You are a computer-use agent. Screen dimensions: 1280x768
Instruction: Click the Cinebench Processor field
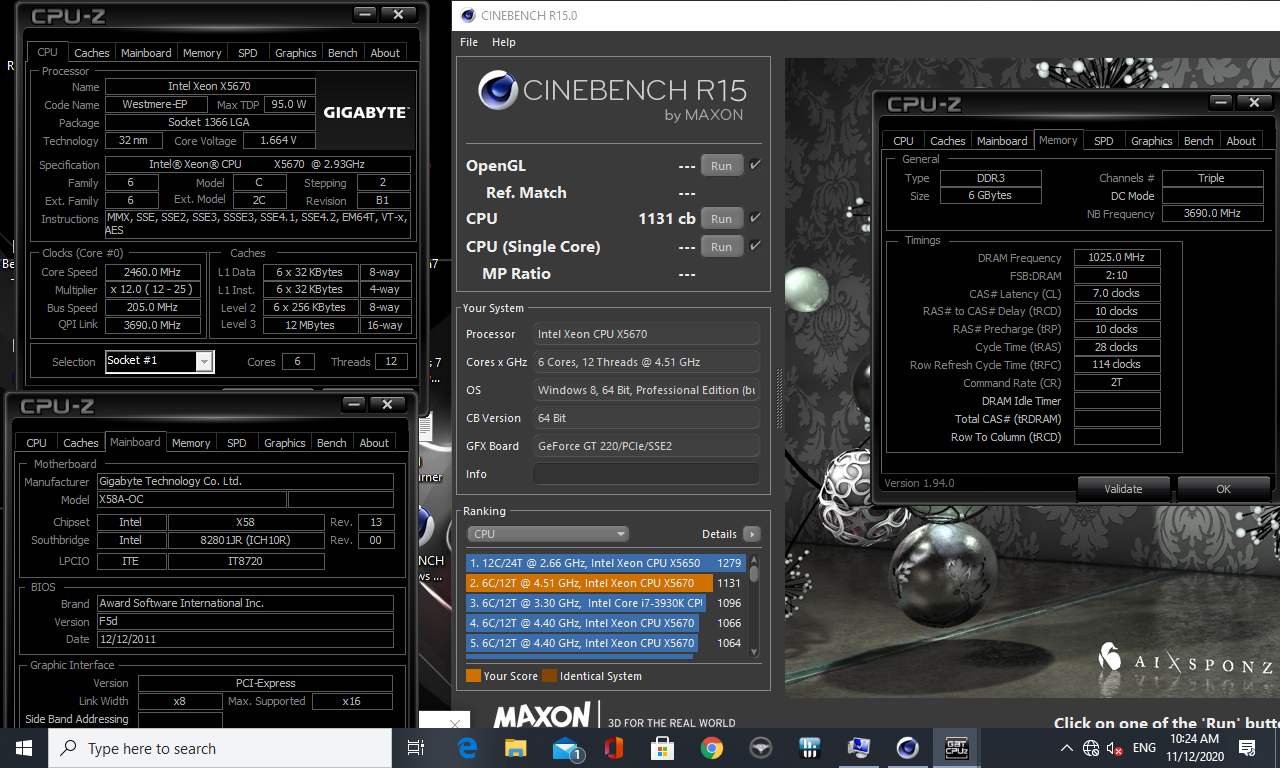pyautogui.click(x=646, y=334)
